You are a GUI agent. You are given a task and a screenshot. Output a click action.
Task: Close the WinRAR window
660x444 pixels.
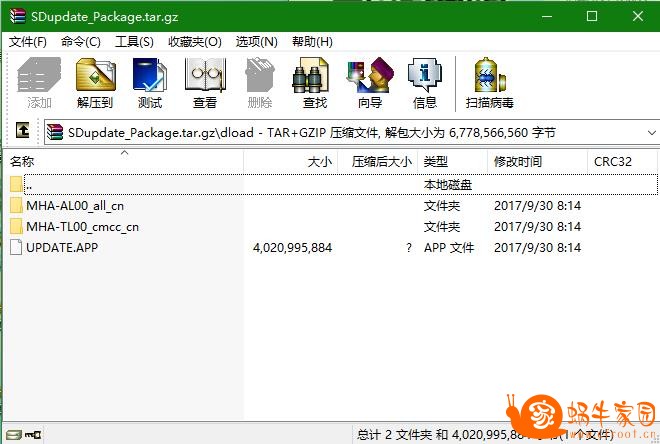coord(638,16)
